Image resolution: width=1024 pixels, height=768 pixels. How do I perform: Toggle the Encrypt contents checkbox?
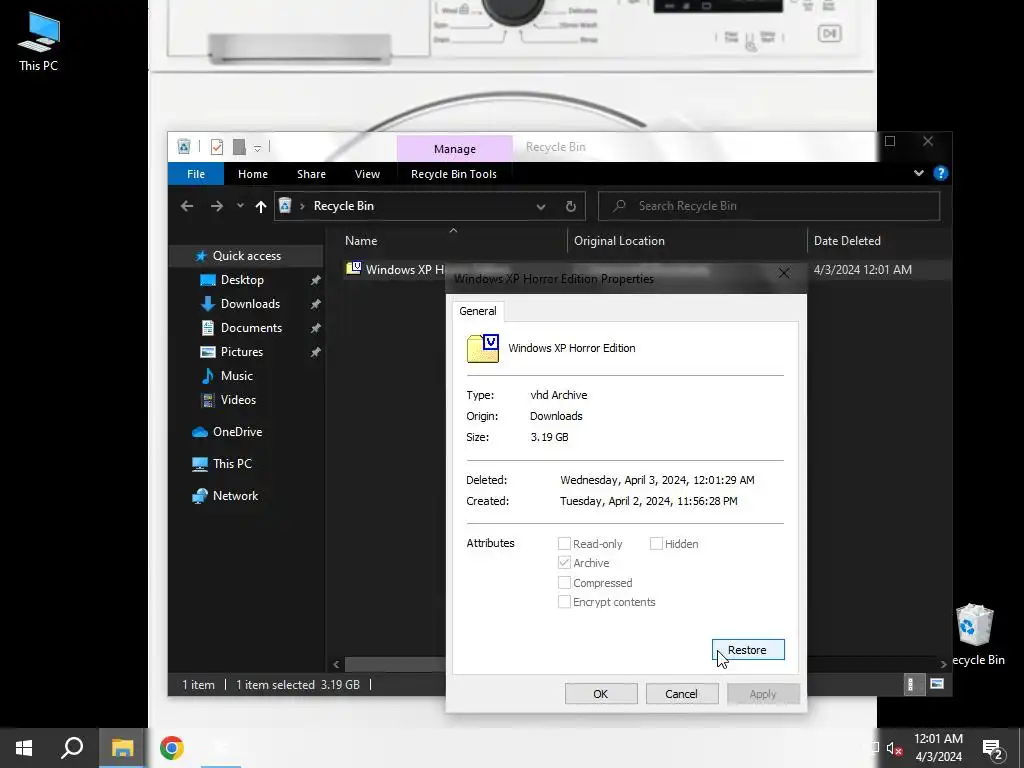click(564, 601)
